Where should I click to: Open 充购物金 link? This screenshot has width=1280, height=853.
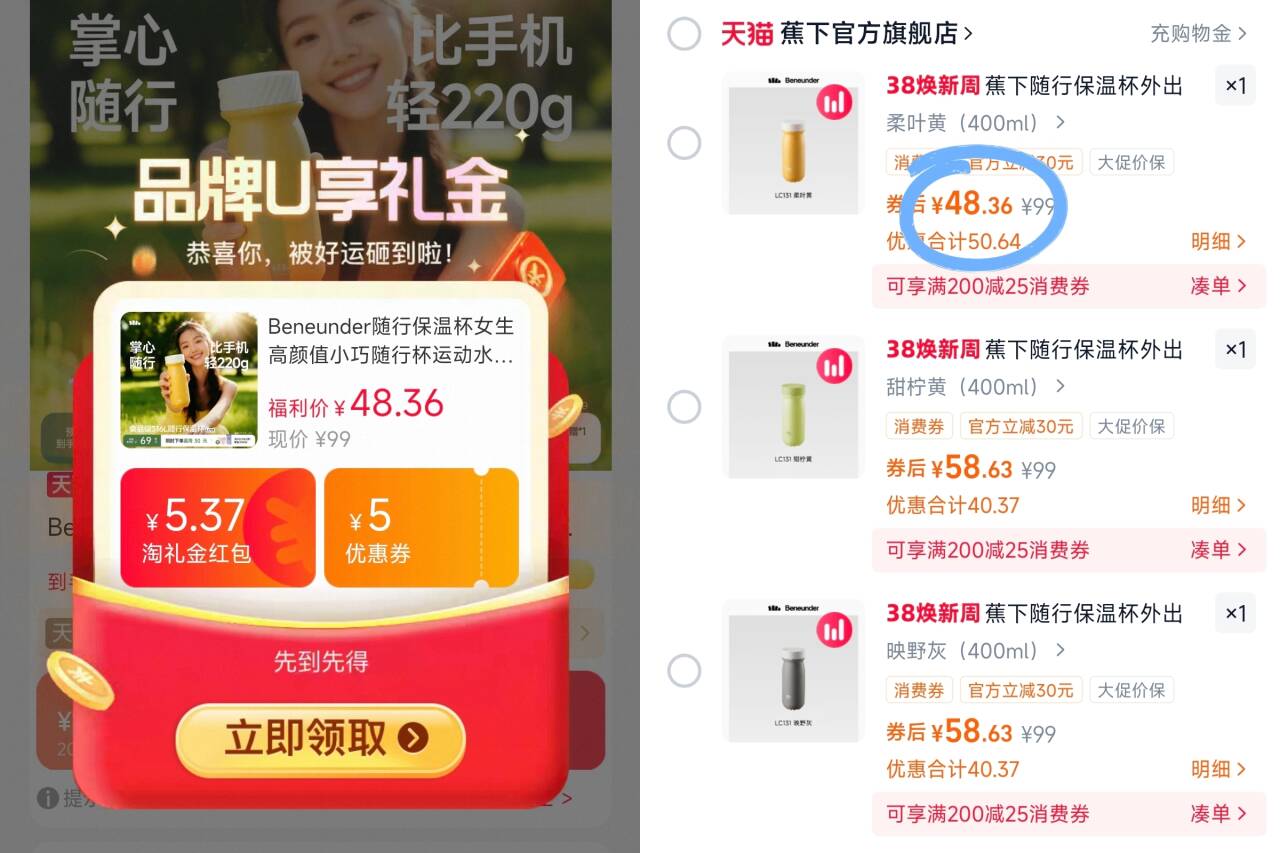click(x=1199, y=33)
